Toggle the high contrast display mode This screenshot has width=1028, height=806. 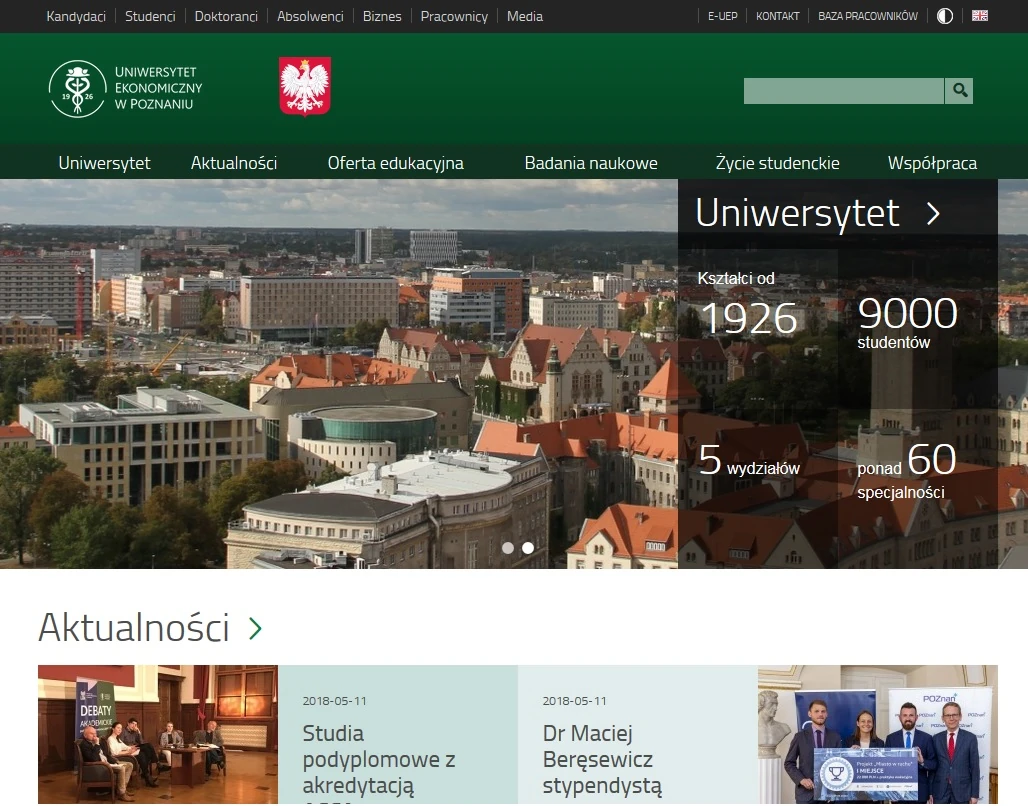click(944, 15)
